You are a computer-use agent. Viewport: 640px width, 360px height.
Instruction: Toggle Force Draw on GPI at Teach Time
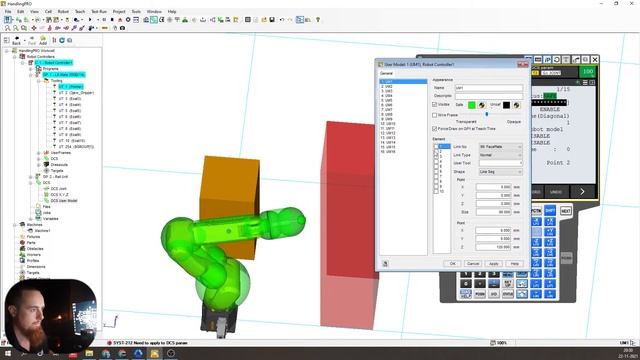pos(435,129)
